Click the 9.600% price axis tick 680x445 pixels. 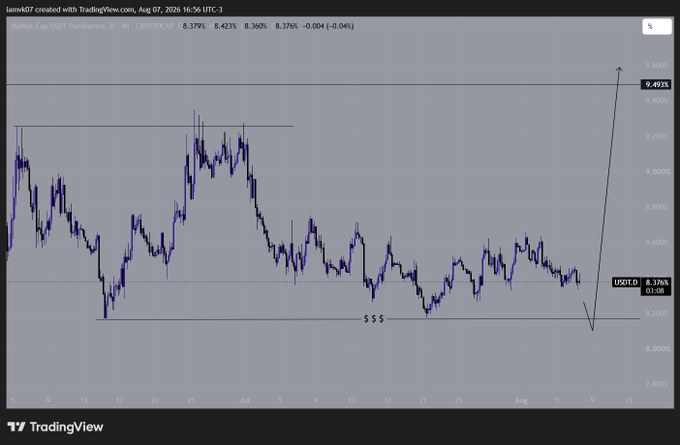pos(656,65)
